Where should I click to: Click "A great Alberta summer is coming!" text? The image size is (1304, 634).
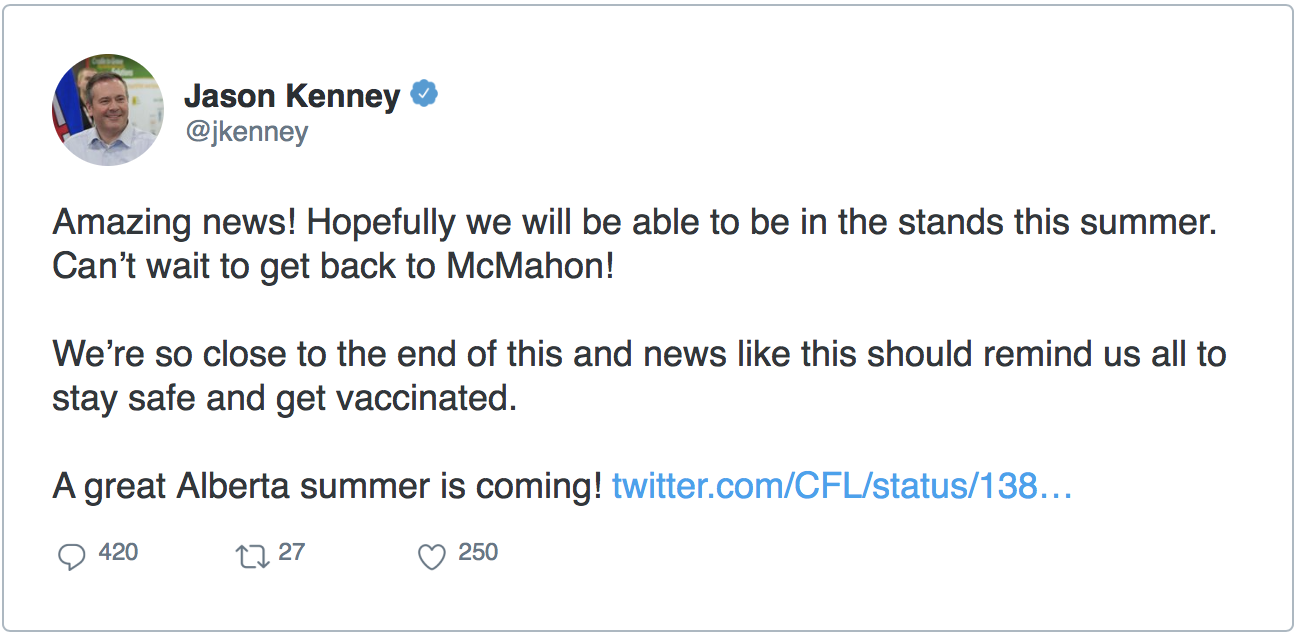click(x=326, y=487)
